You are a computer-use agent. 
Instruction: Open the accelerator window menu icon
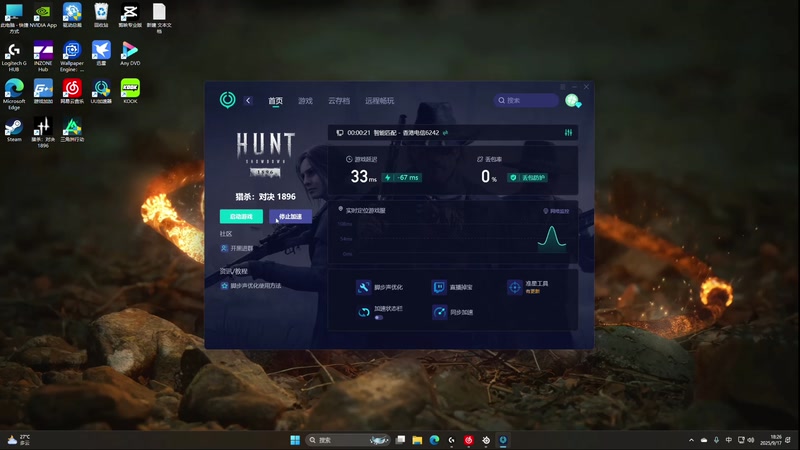tap(563, 87)
